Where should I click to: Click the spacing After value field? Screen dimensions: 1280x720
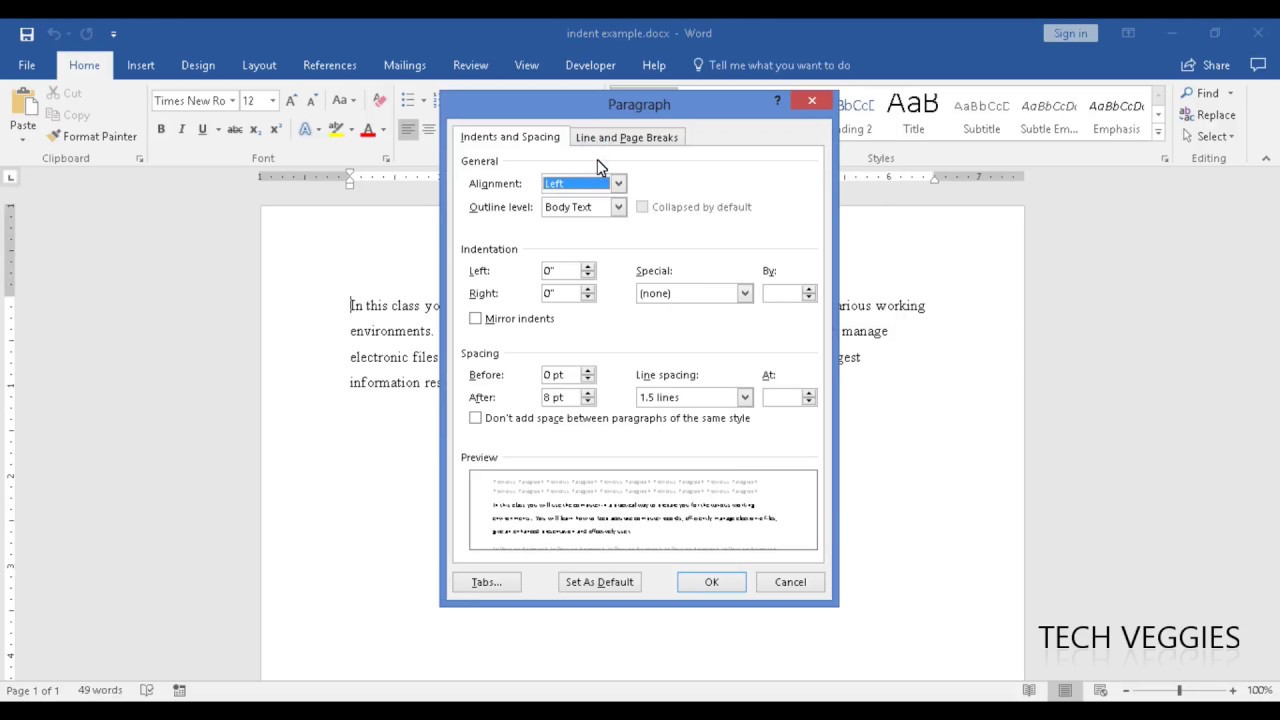[560, 397]
